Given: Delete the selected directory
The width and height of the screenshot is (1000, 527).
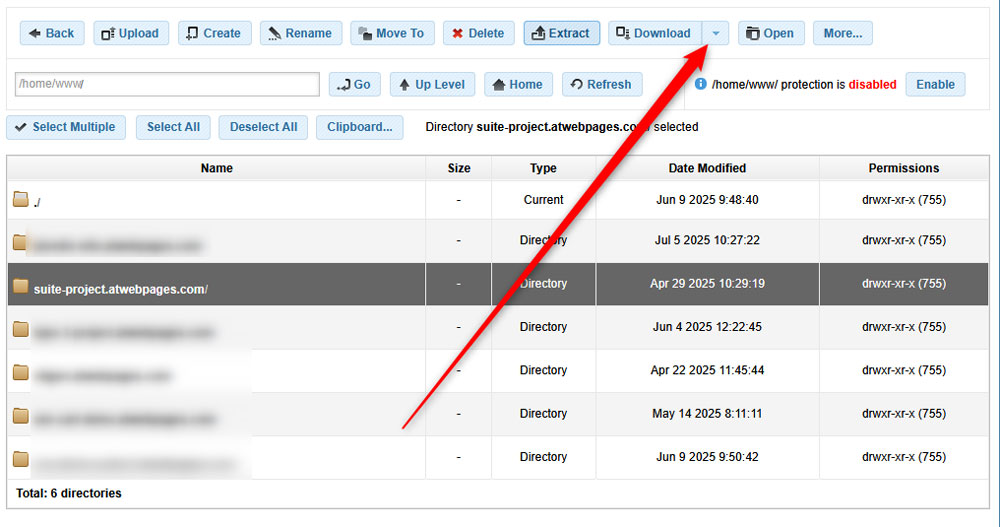Looking at the screenshot, I should 478,33.
